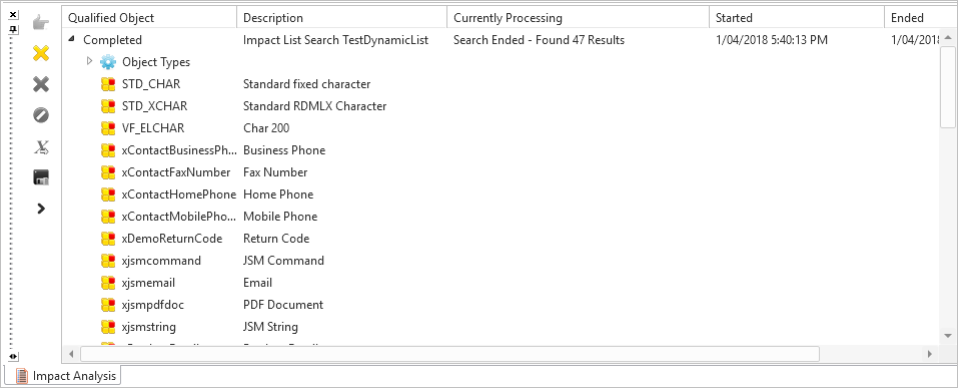Sort by the Started column header
Screen dimensions: 958x388
click(x=796, y=18)
